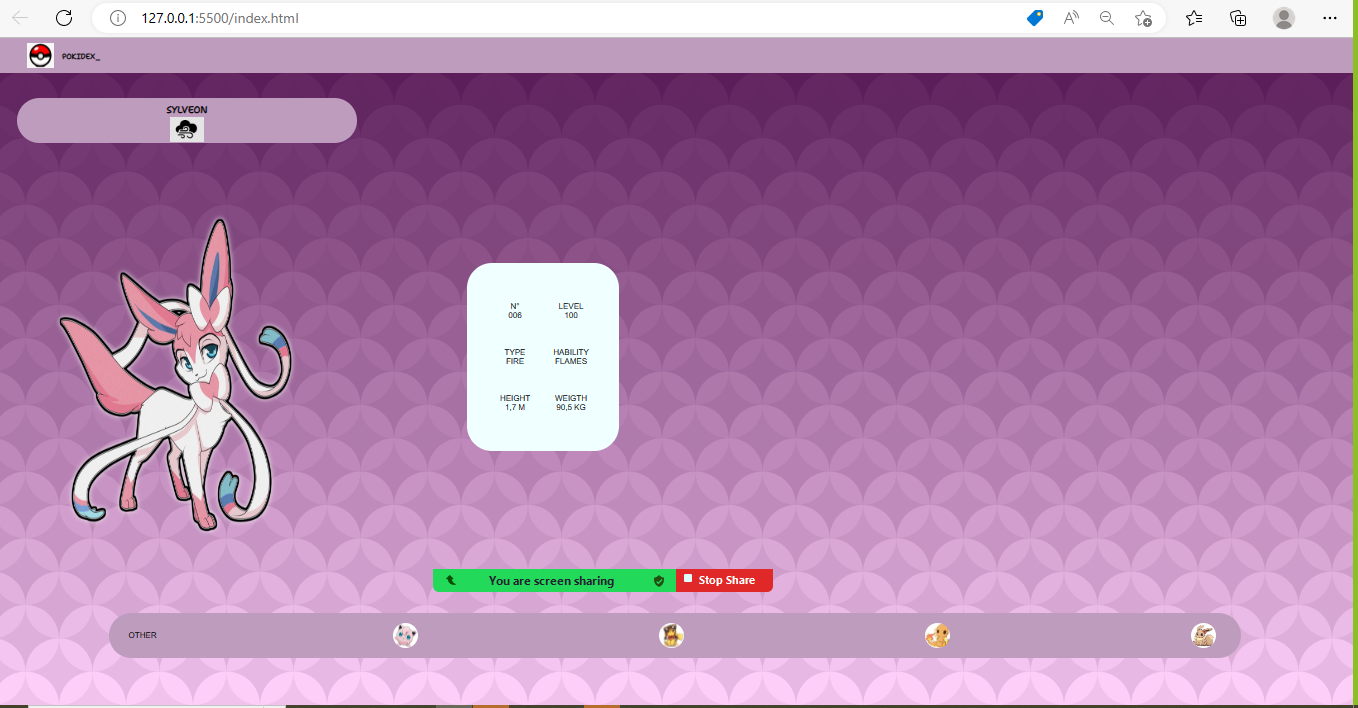Reload the page with refresh icon

click(x=64, y=18)
